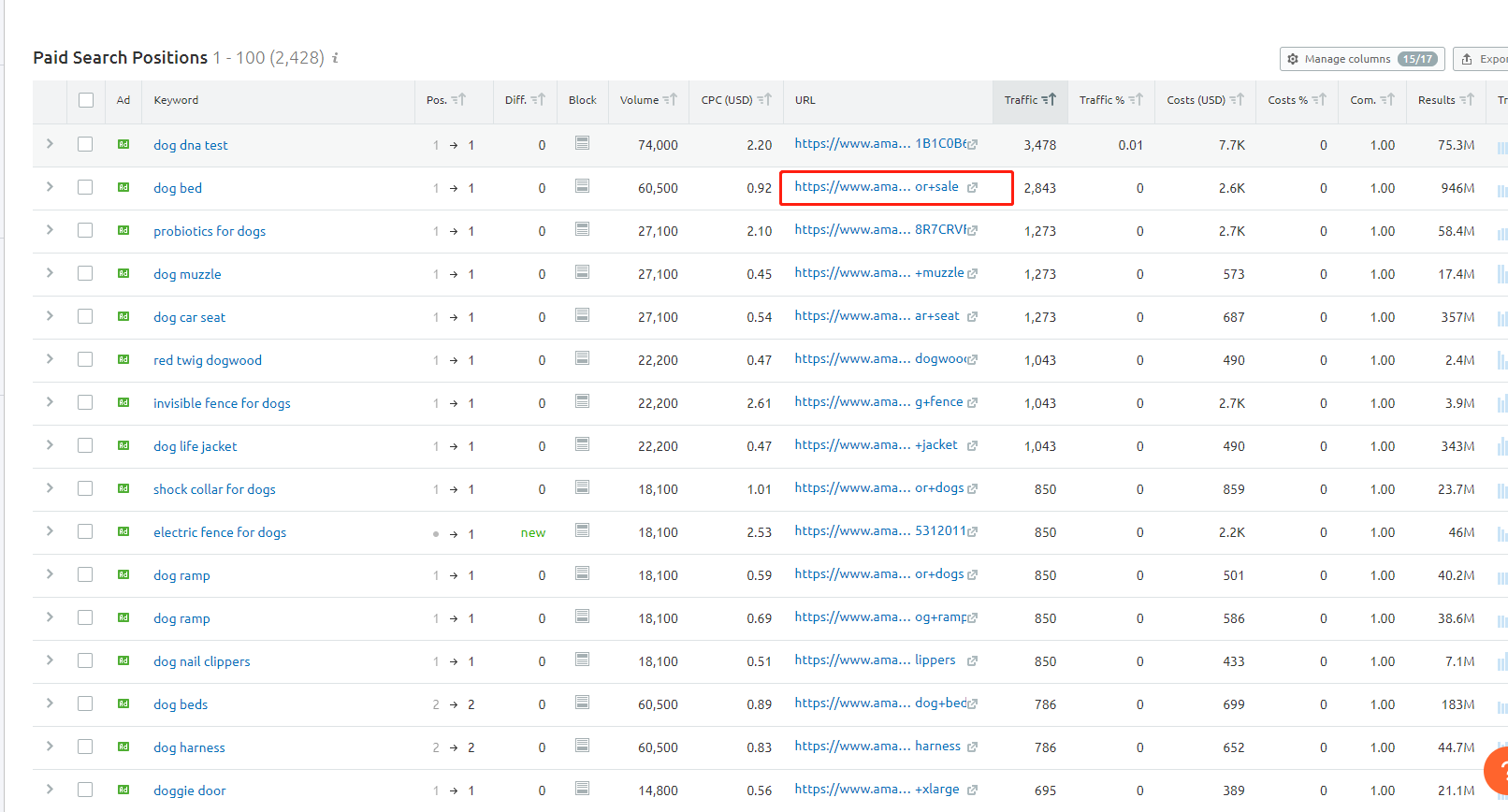Expand the shock collar for dogs row
This screenshot has width=1508, height=812.
(x=50, y=488)
